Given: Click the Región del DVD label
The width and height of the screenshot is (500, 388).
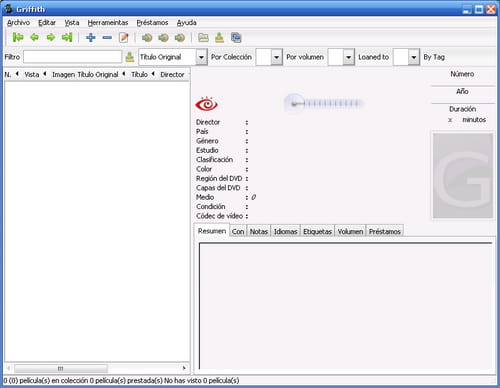Looking at the screenshot, I should coord(219,178).
